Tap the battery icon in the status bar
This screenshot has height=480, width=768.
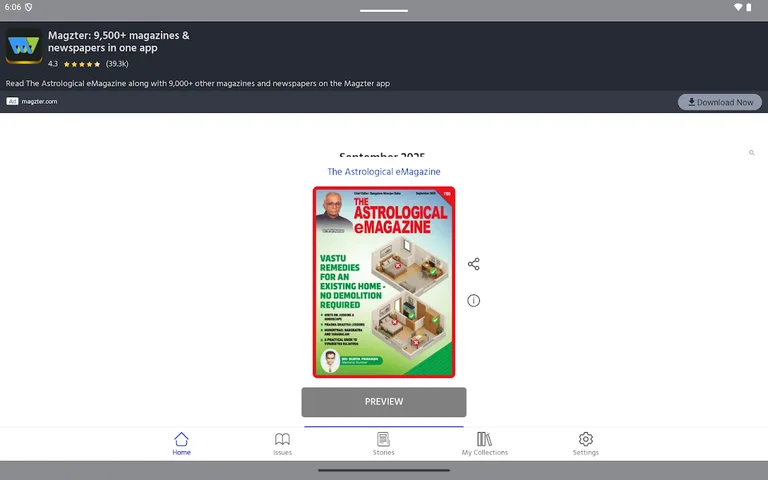(x=749, y=7)
